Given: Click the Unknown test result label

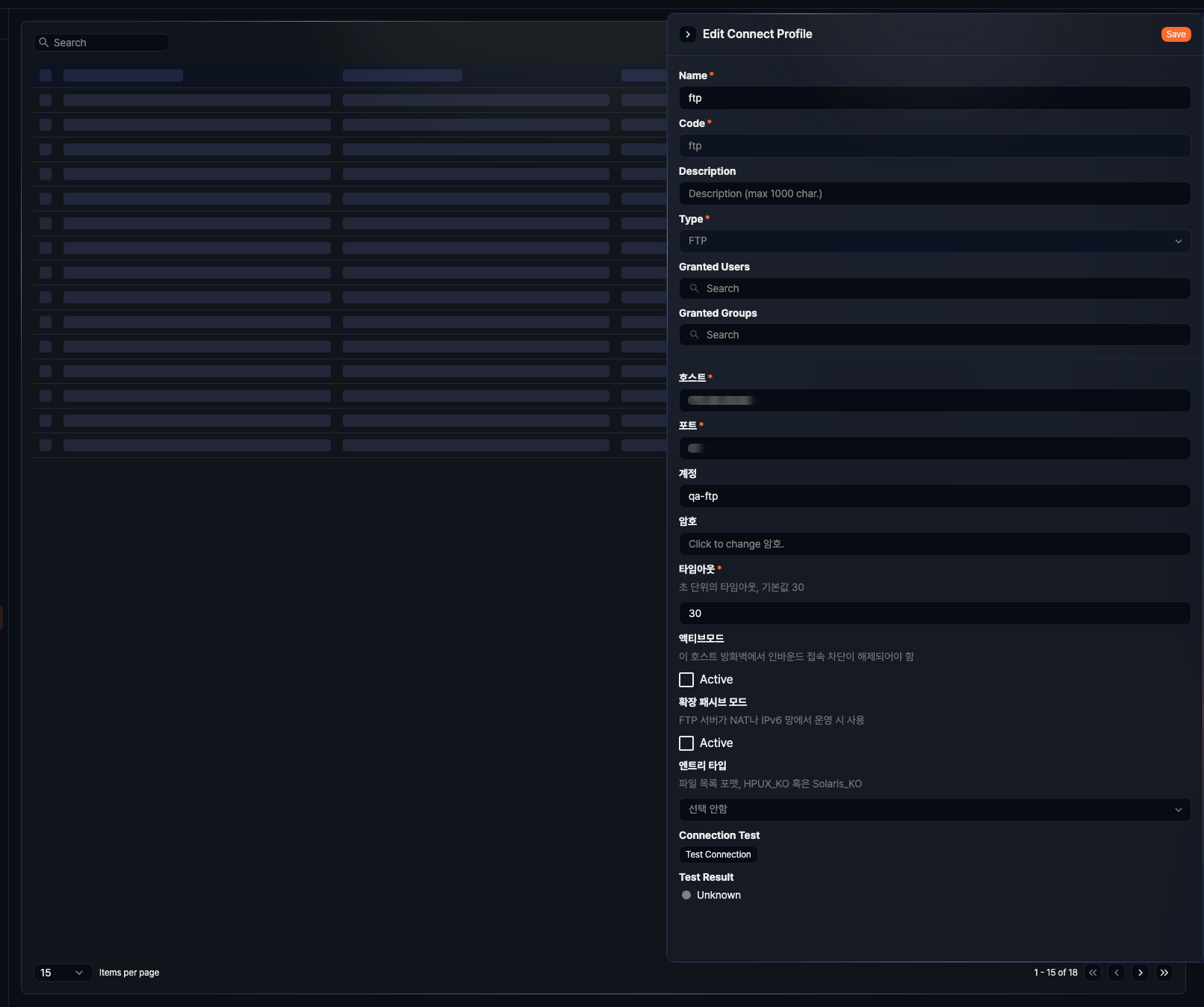Looking at the screenshot, I should tap(719, 894).
